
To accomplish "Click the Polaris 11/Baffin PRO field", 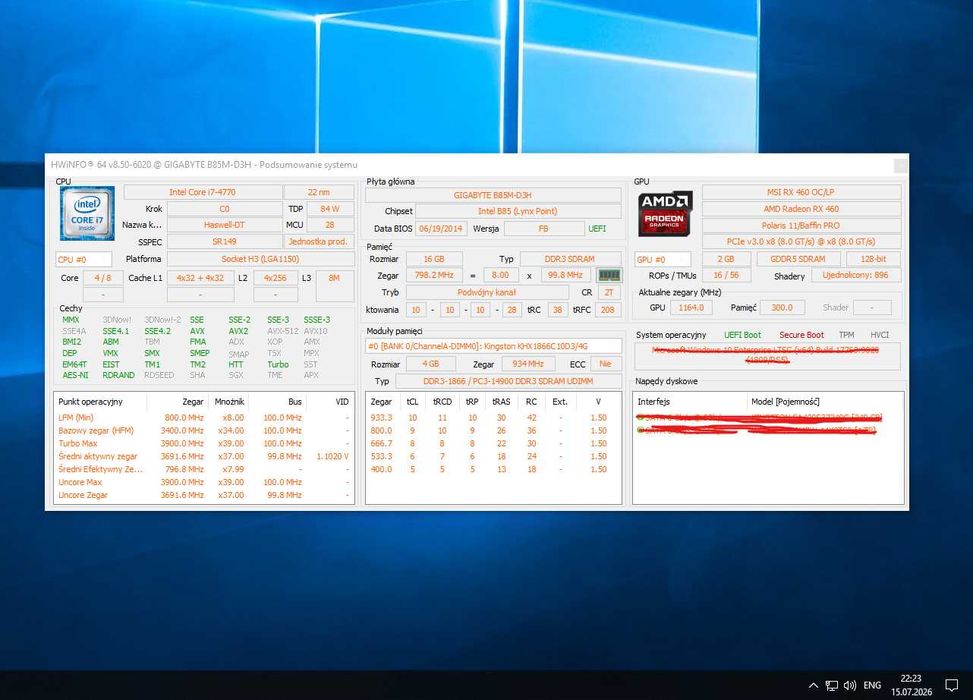I will pos(801,225).
